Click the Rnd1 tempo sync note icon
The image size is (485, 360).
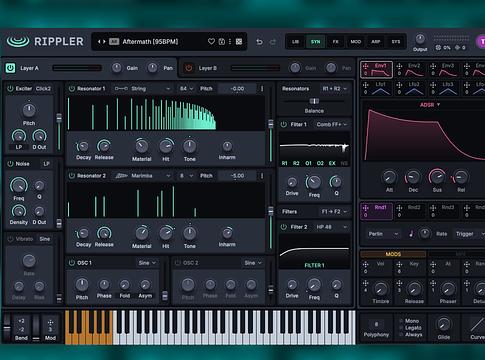411,234
